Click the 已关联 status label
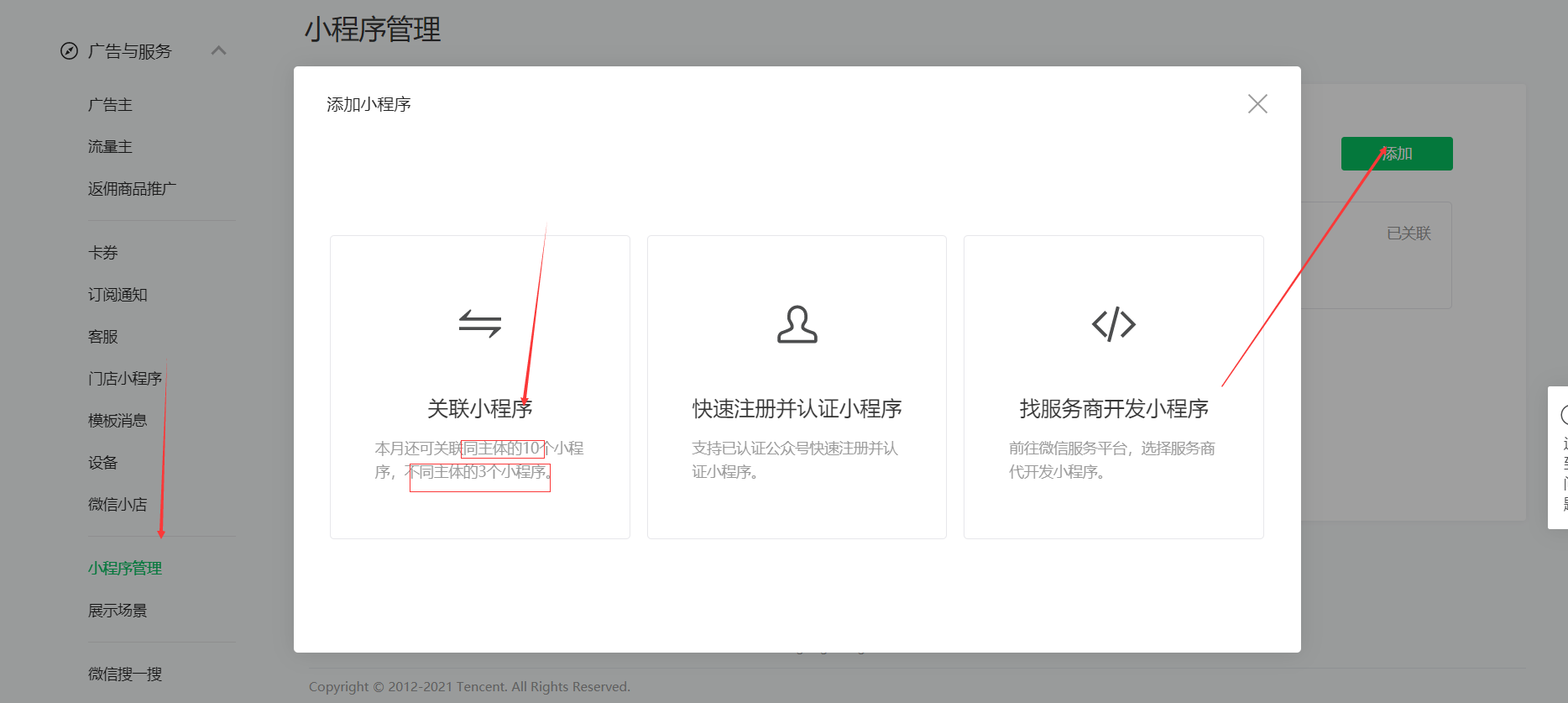The image size is (1568, 703). pyautogui.click(x=1409, y=233)
